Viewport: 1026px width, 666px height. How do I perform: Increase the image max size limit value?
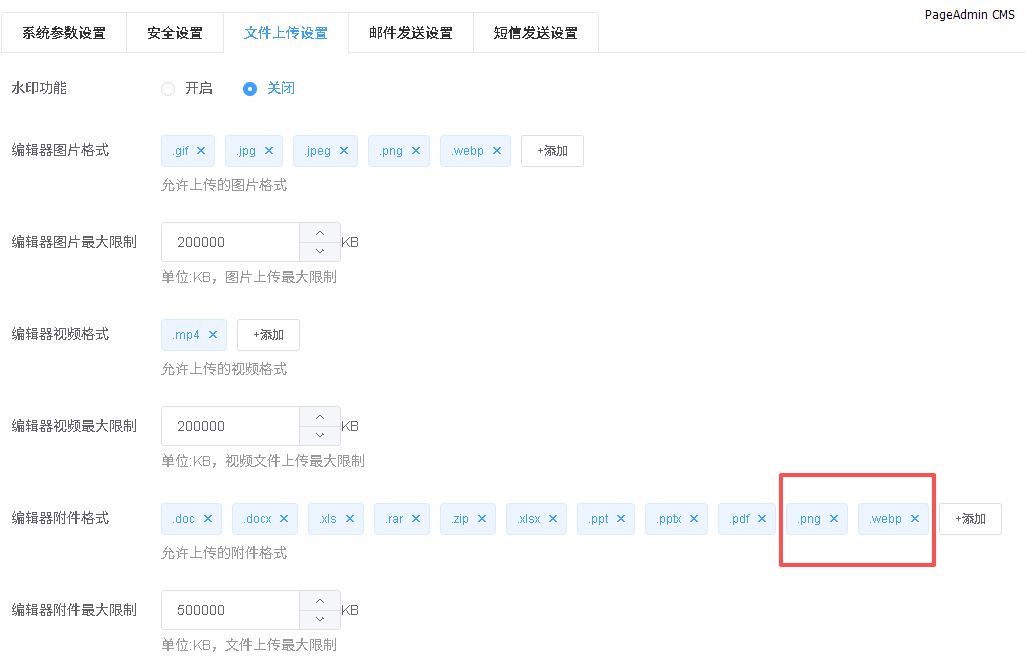coord(320,232)
